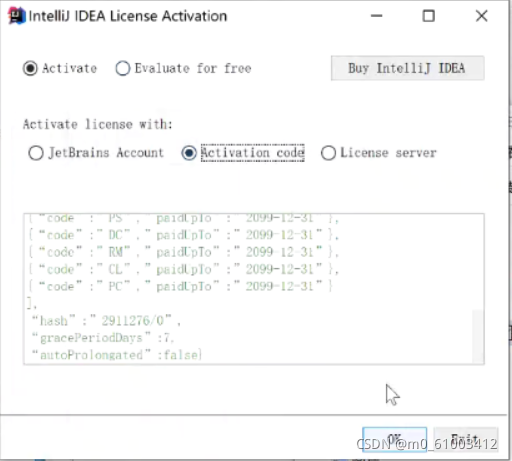512x461 pixels.
Task: Click the line with code "DC"
Action: [x=184, y=235]
